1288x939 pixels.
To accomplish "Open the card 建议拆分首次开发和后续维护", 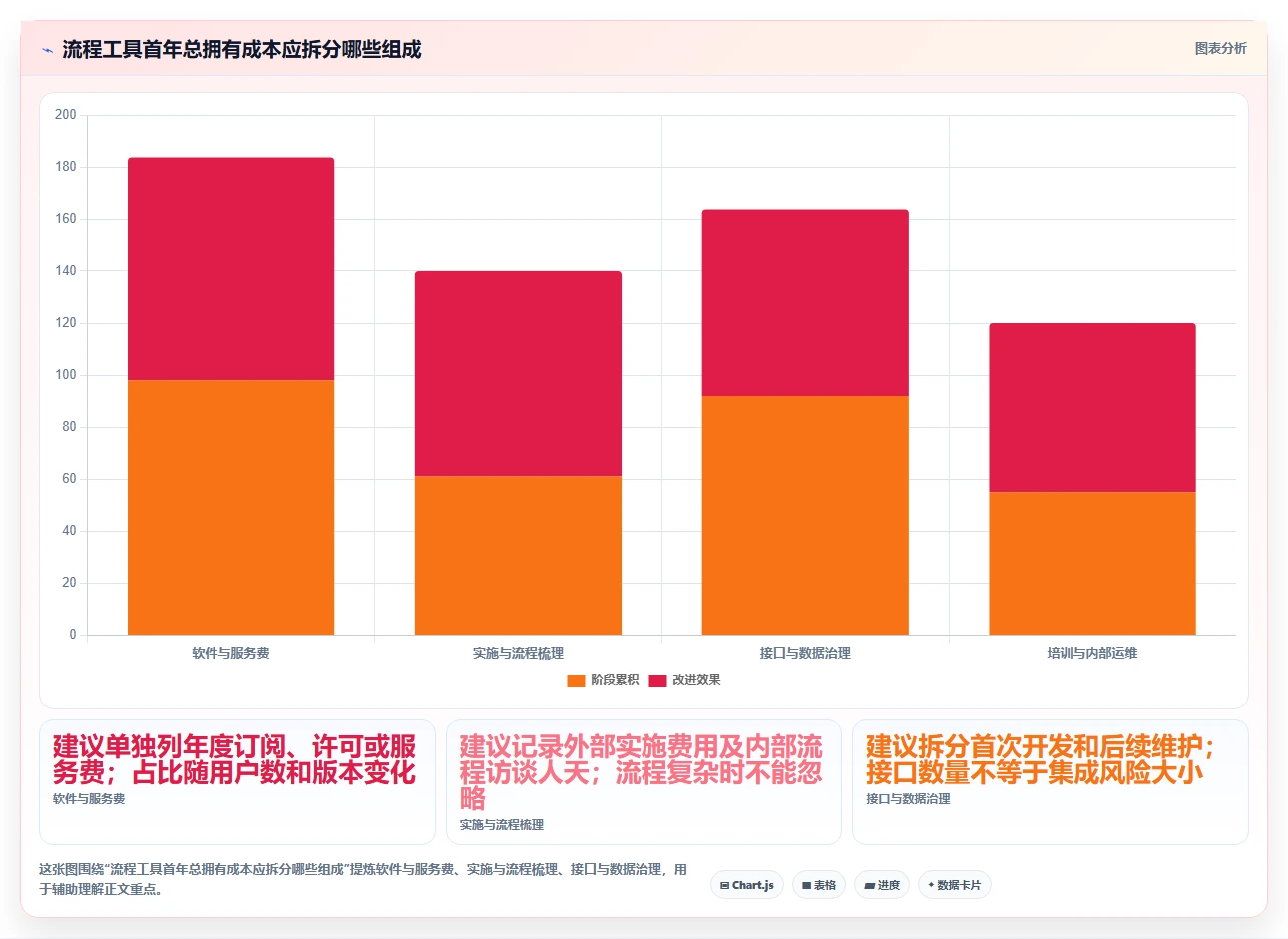I will point(1051,782).
